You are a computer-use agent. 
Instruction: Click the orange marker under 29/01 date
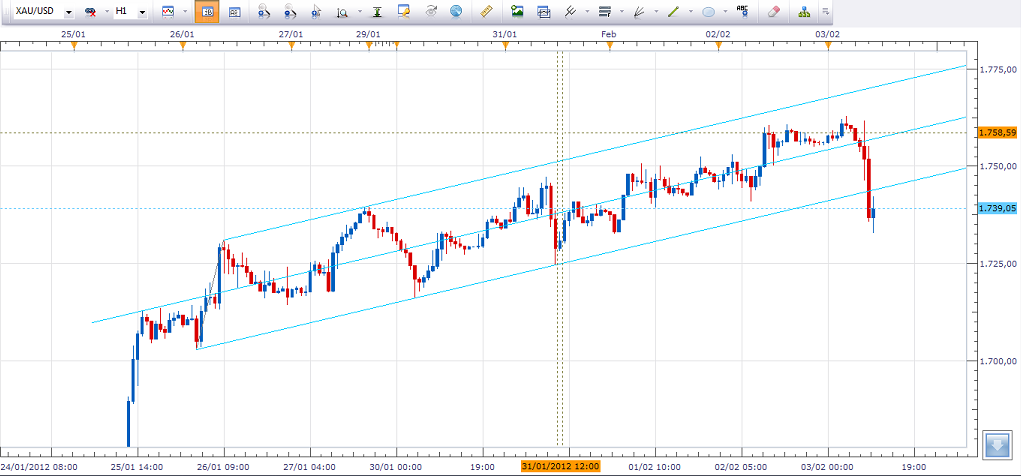pos(369,45)
